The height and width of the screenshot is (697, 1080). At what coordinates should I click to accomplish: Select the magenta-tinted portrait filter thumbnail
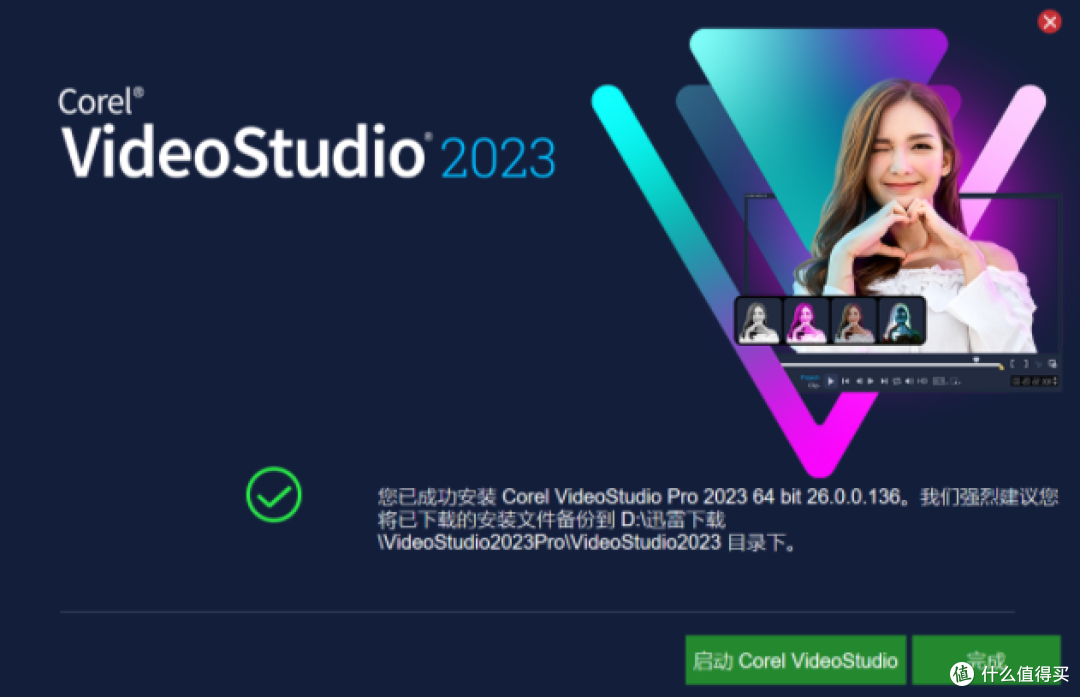806,321
